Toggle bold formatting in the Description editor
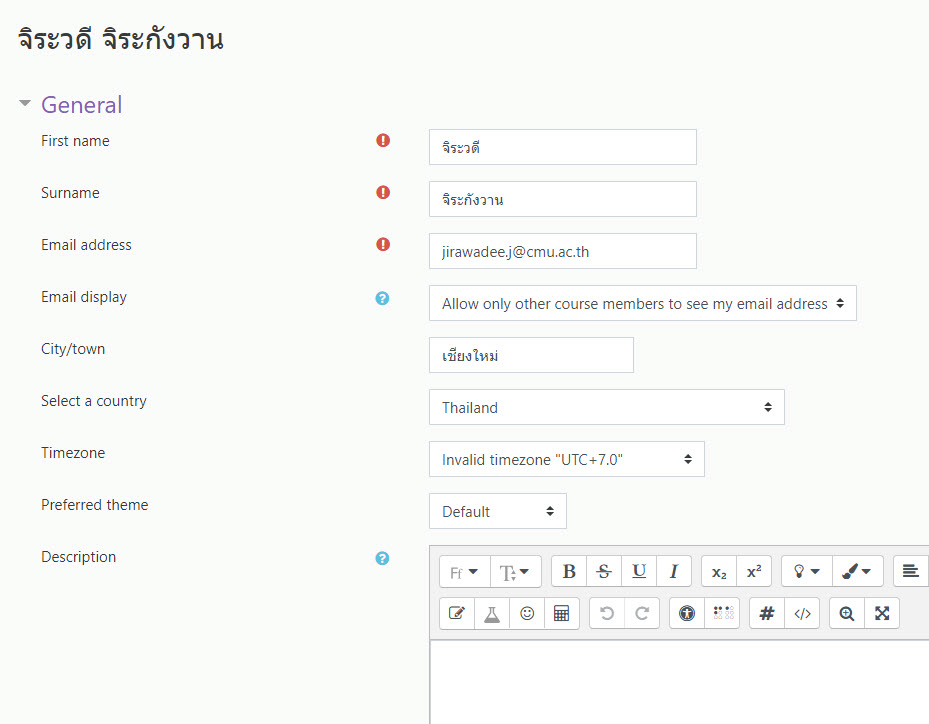 point(569,572)
